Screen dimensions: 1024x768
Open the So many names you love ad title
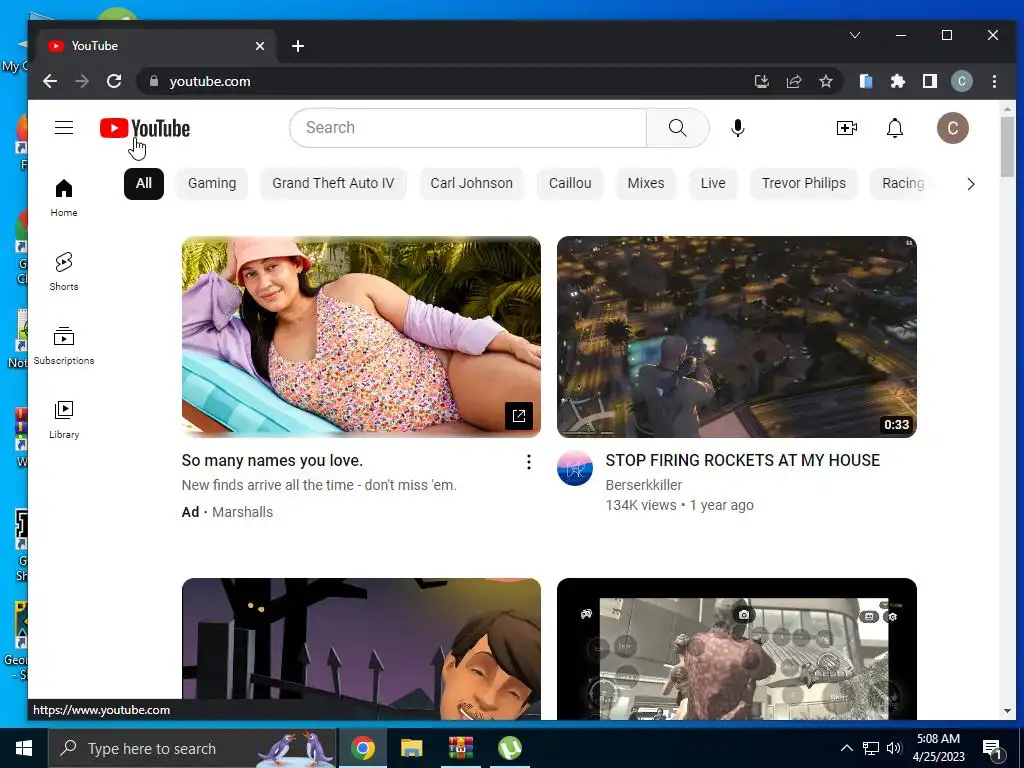point(272,460)
